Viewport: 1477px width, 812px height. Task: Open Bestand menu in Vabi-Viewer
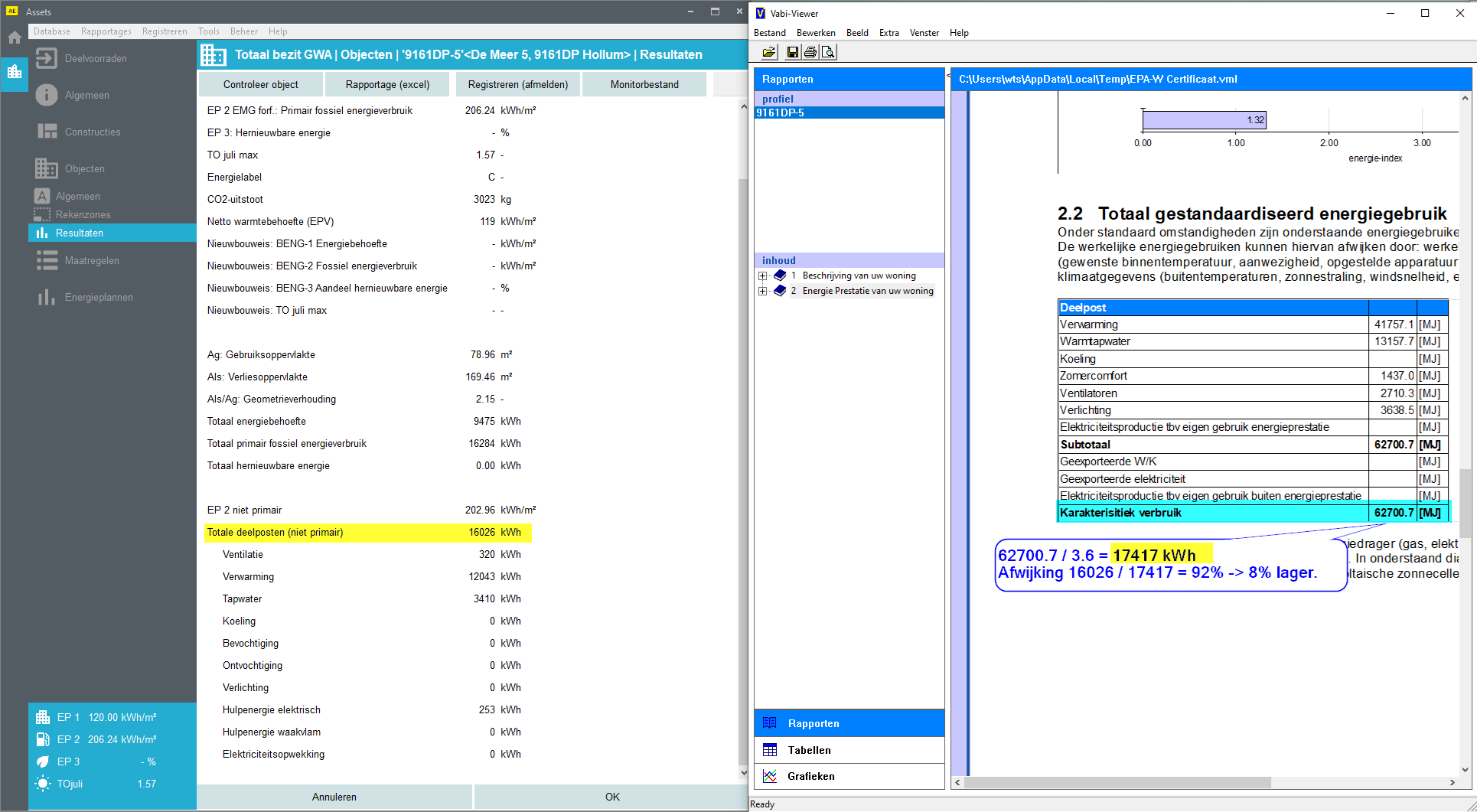point(770,33)
